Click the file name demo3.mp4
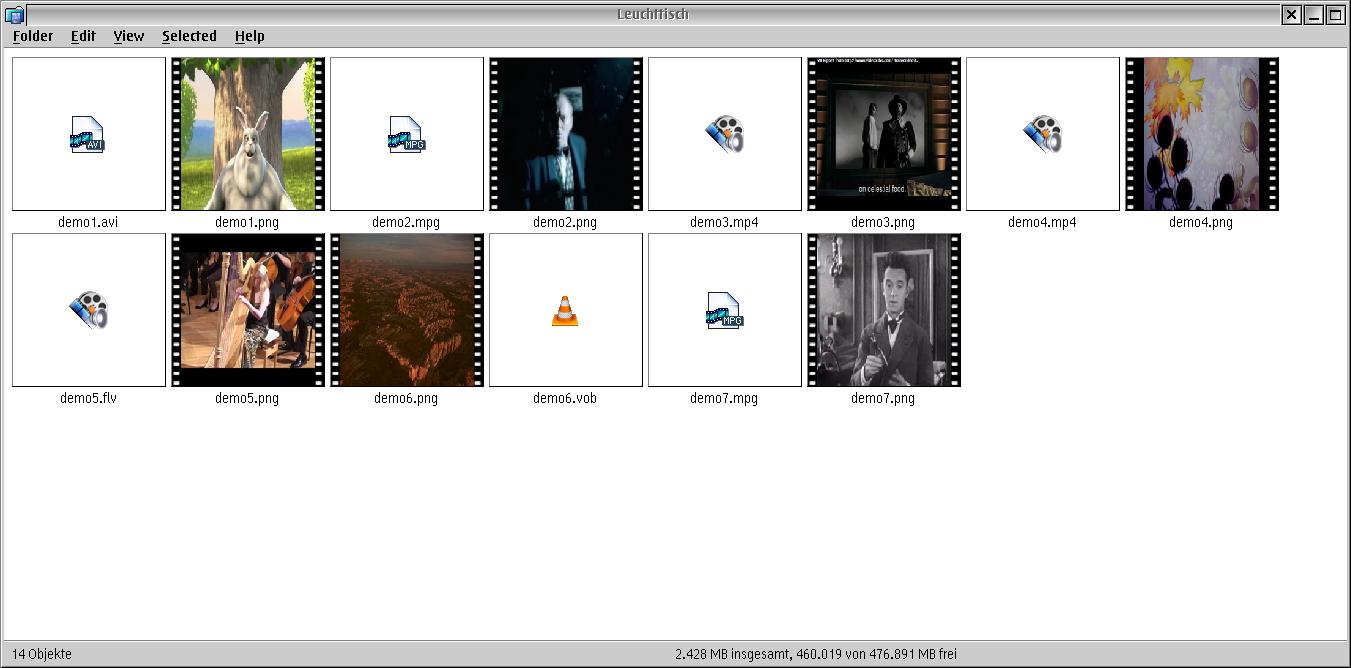The width and height of the screenshot is (1351, 668). [x=724, y=222]
